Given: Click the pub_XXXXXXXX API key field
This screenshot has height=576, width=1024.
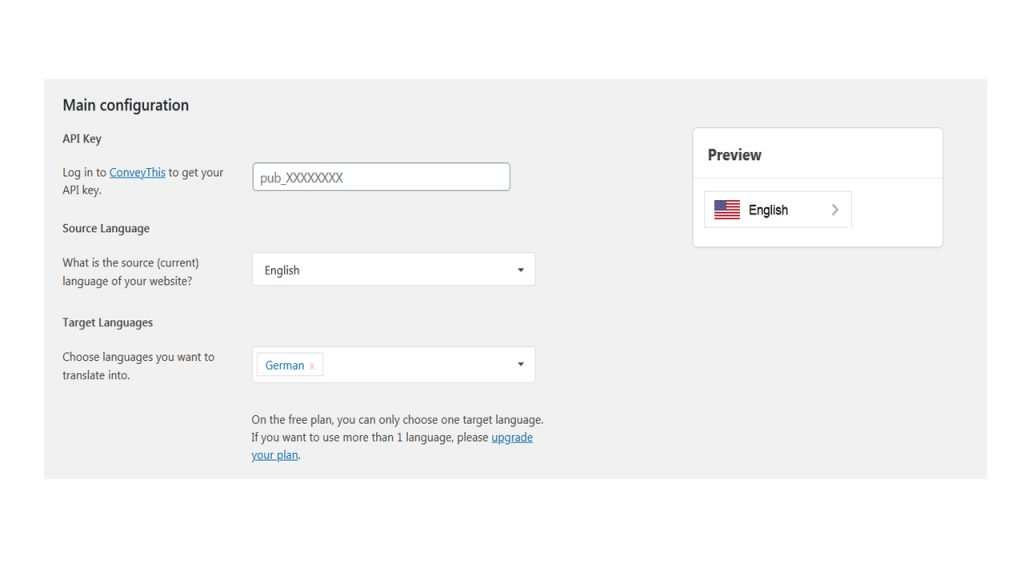Looking at the screenshot, I should [x=381, y=177].
